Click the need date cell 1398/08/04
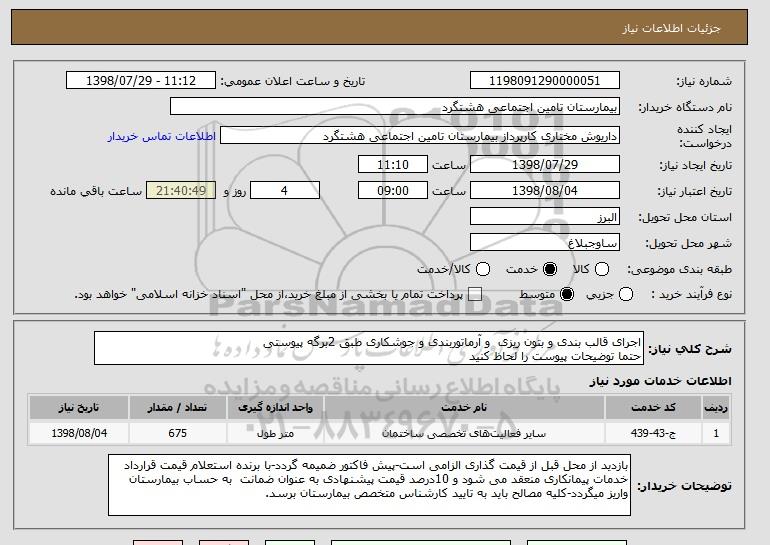 coord(79,434)
